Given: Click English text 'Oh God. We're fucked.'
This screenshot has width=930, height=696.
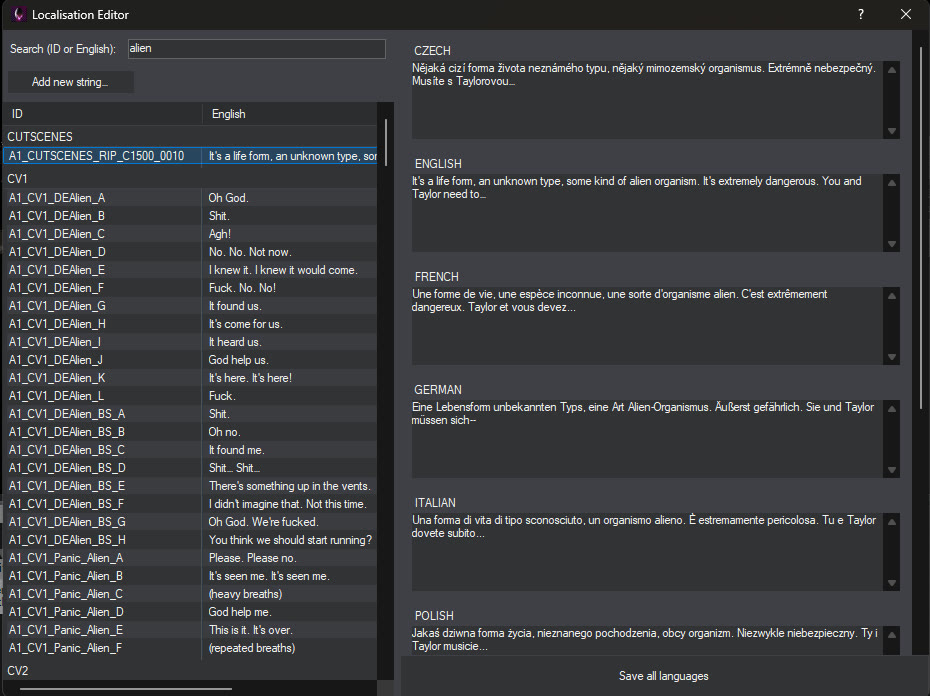Looking at the screenshot, I should click(263, 522).
